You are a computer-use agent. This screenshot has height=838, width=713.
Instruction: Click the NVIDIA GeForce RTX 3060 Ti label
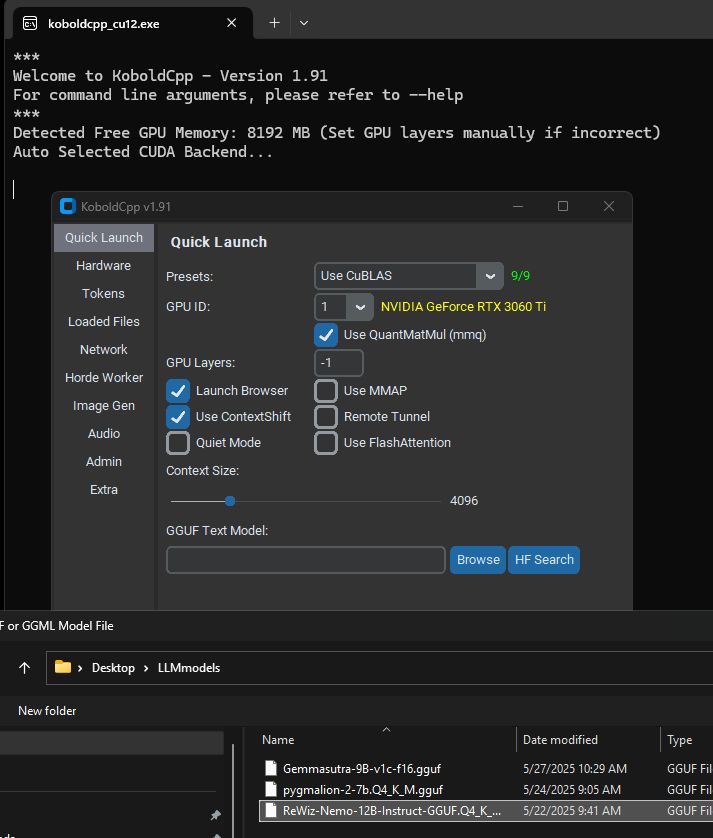coord(463,307)
